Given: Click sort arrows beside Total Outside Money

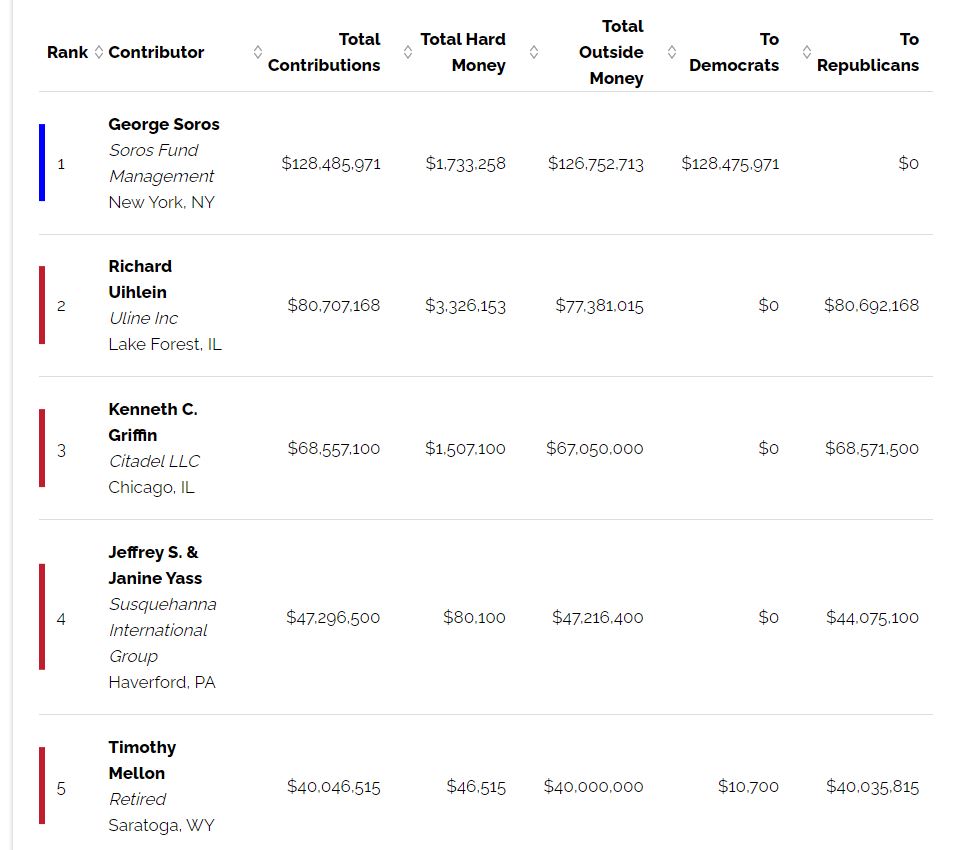Looking at the screenshot, I should point(671,52).
